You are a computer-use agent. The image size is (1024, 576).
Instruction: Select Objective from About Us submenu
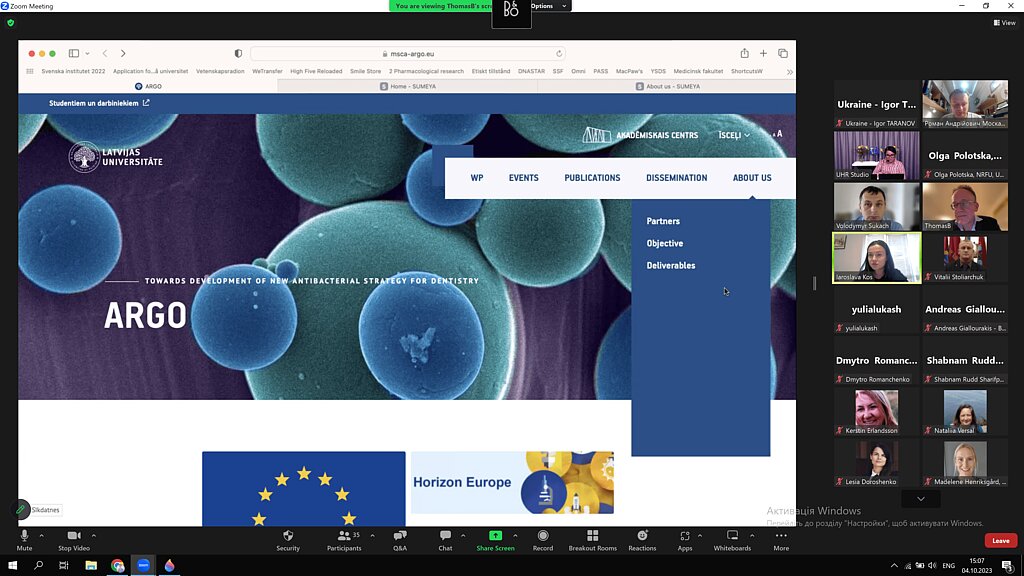pos(665,244)
